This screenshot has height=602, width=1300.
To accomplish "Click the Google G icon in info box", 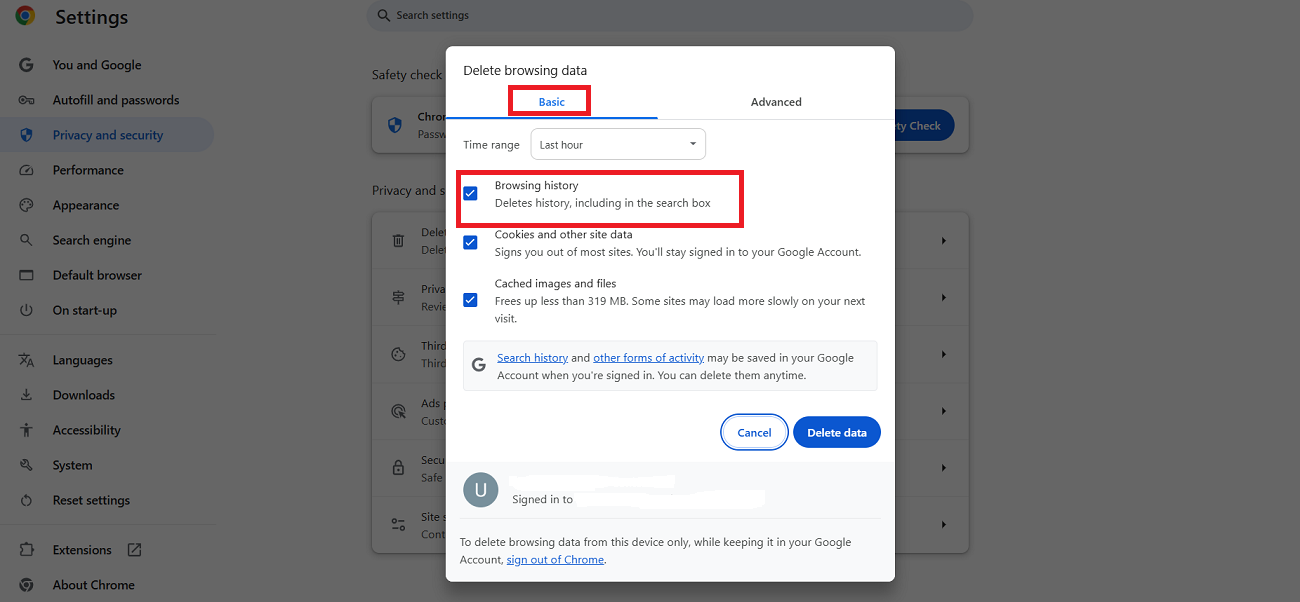I will [479, 365].
